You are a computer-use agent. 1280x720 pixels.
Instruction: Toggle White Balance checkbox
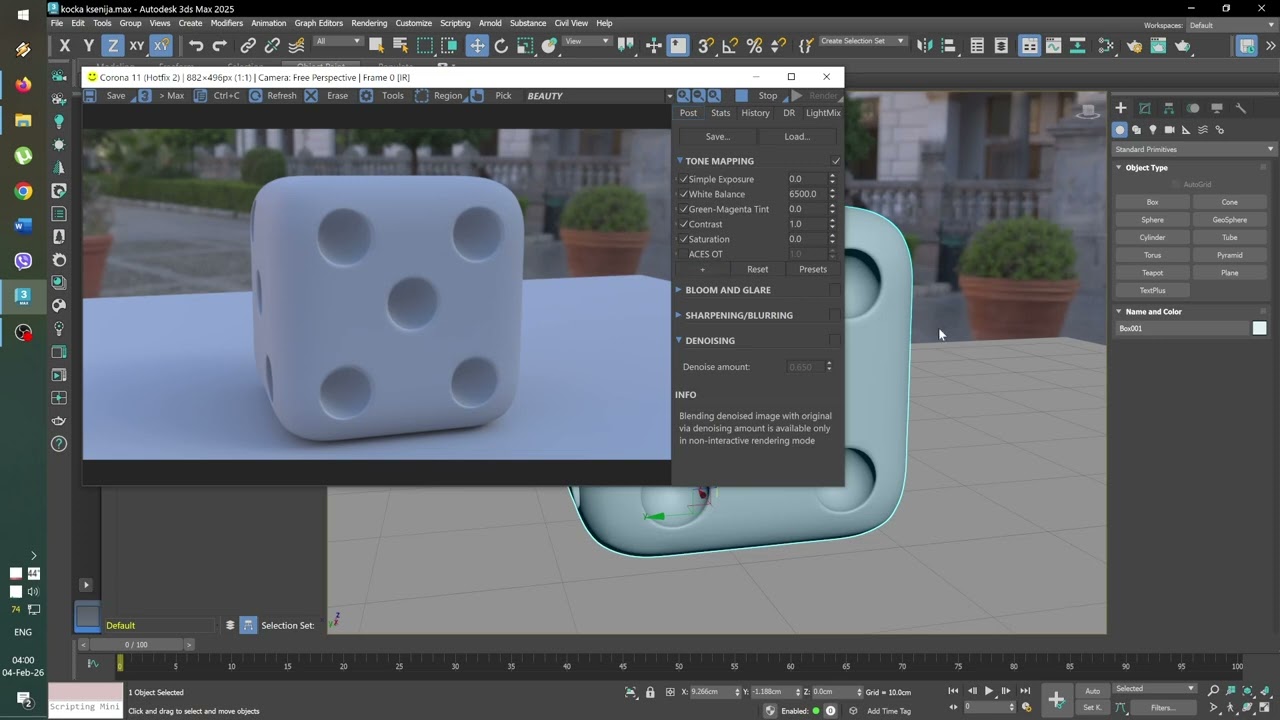point(683,194)
